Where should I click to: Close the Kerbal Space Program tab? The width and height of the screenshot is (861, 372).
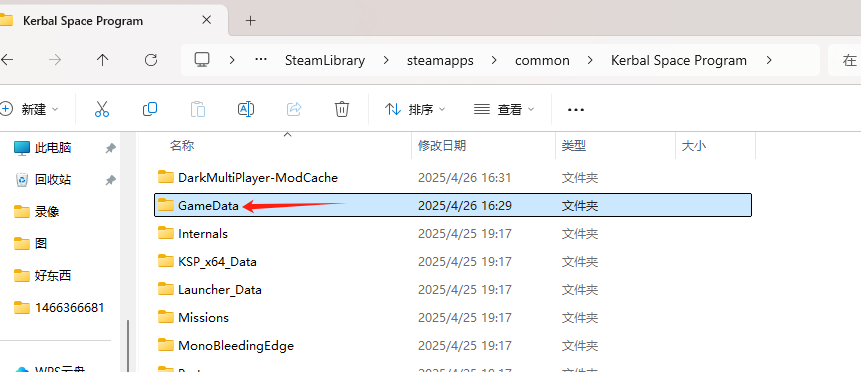tap(206, 20)
